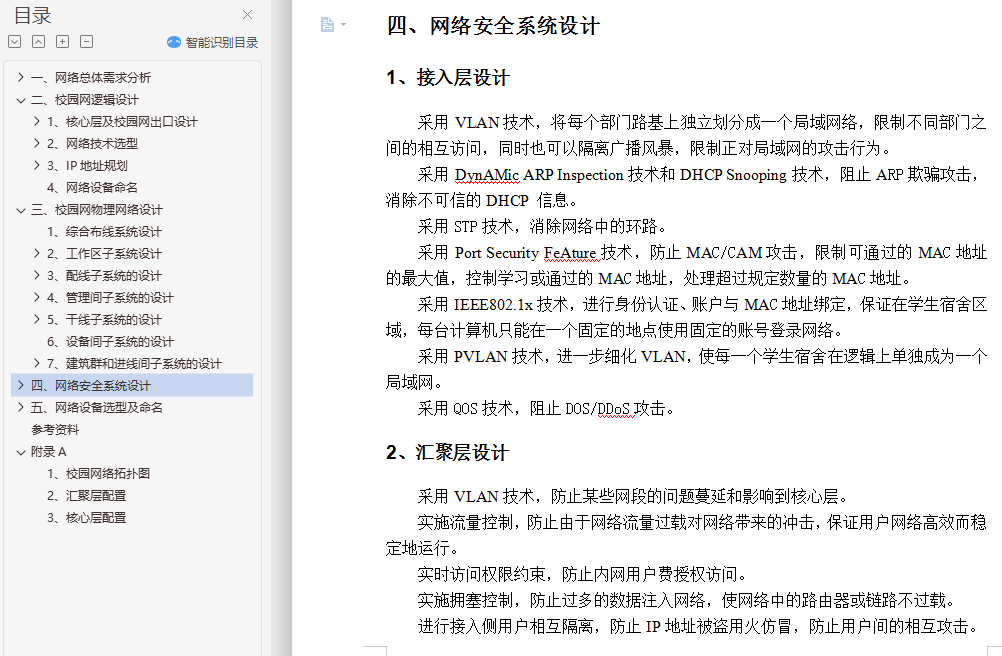Screen dimensions: 1002x656
Task: Select 2、汇聚层配置 outline entry
Action: [86, 496]
